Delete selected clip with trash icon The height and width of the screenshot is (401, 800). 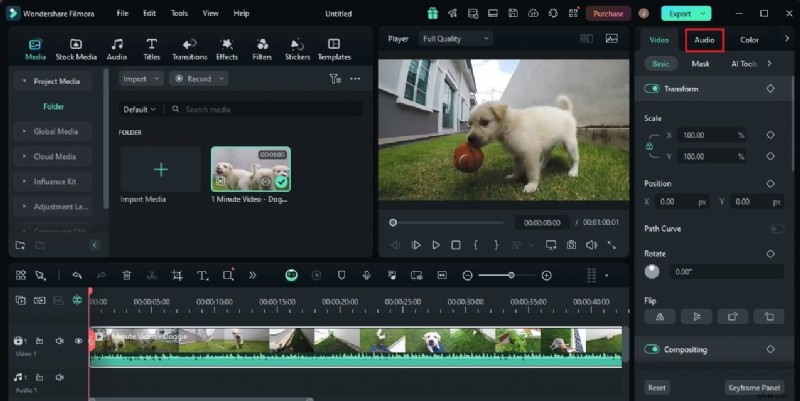126,275
